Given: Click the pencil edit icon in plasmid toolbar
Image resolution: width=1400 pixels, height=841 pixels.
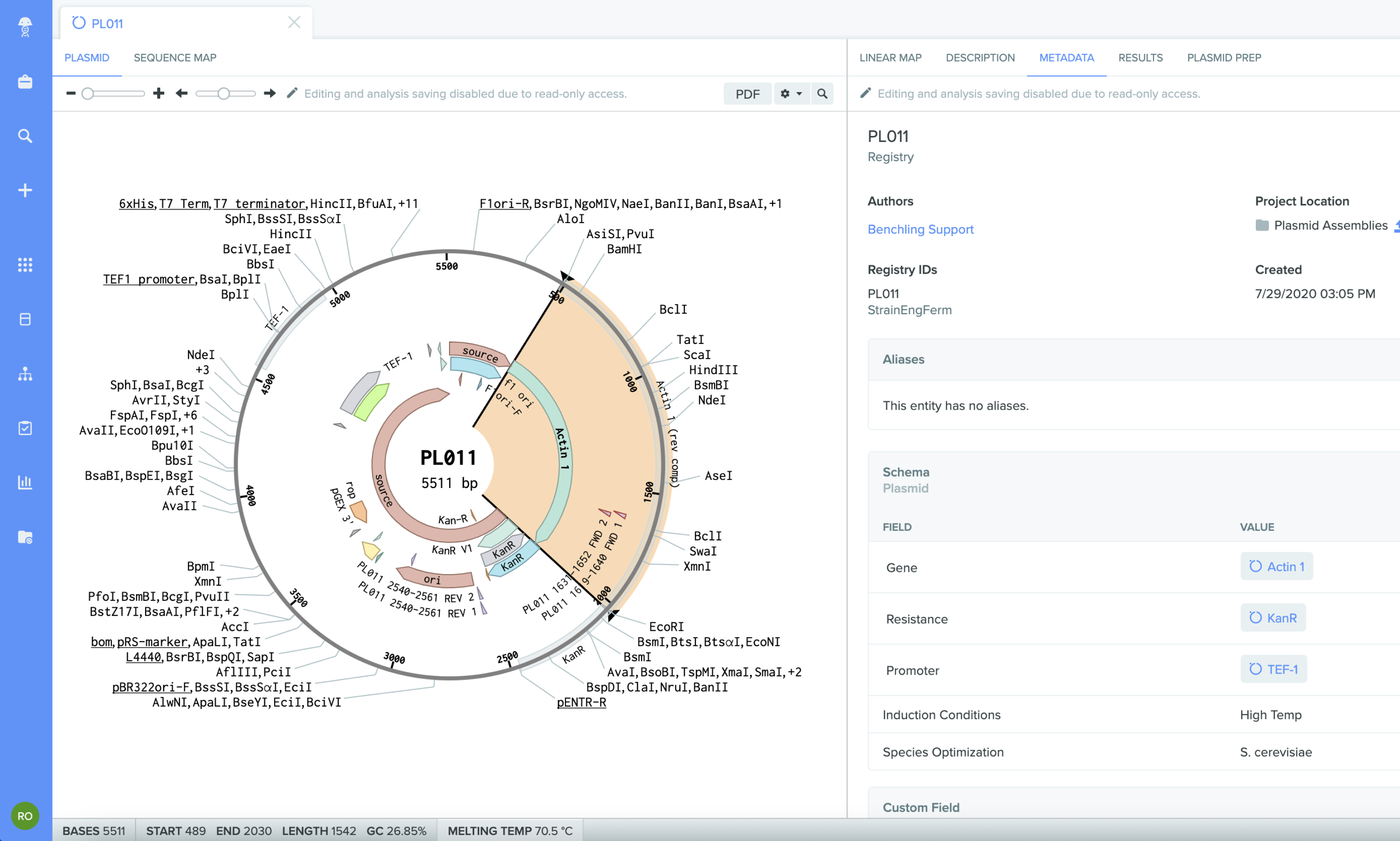Looking at the screenshot, I should tap(292, 93).
